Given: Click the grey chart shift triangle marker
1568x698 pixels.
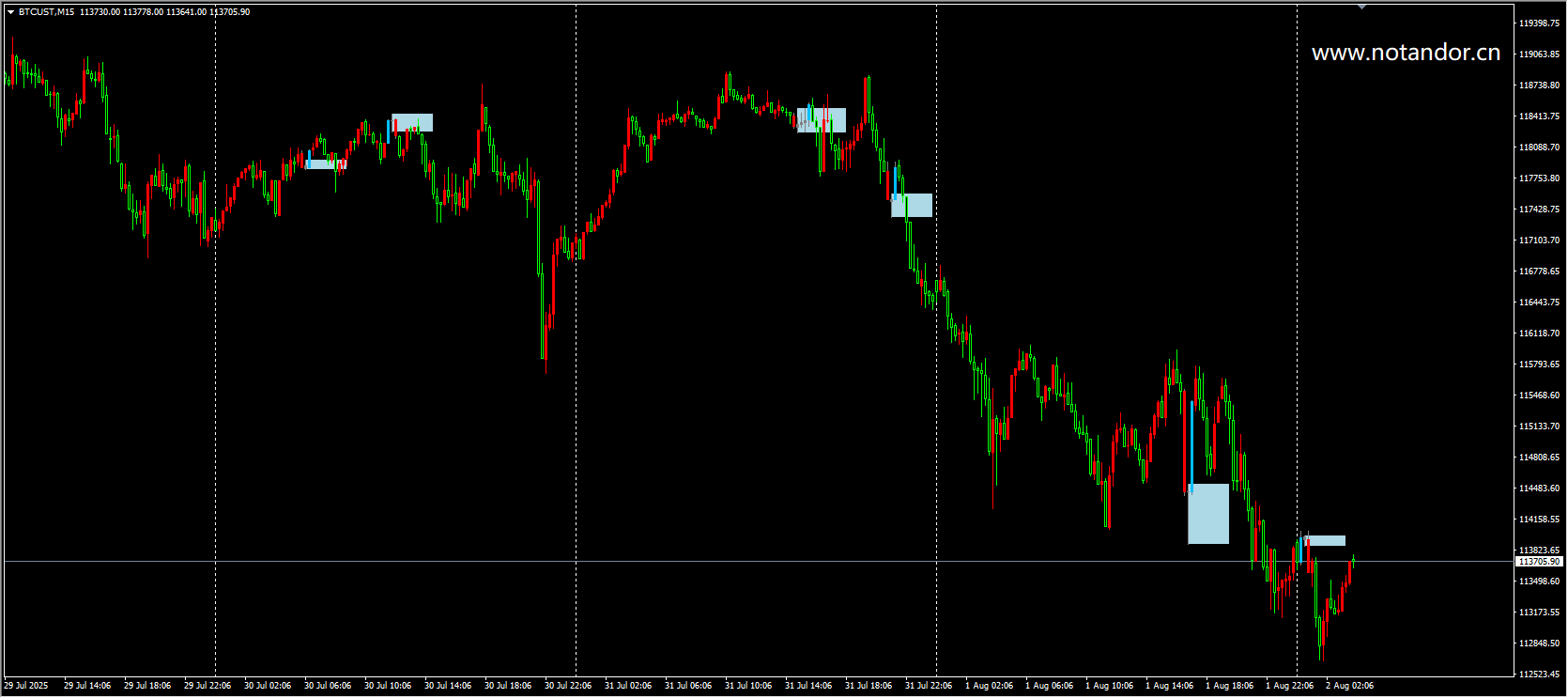Looking at the screenshot, I should 1361,8.
